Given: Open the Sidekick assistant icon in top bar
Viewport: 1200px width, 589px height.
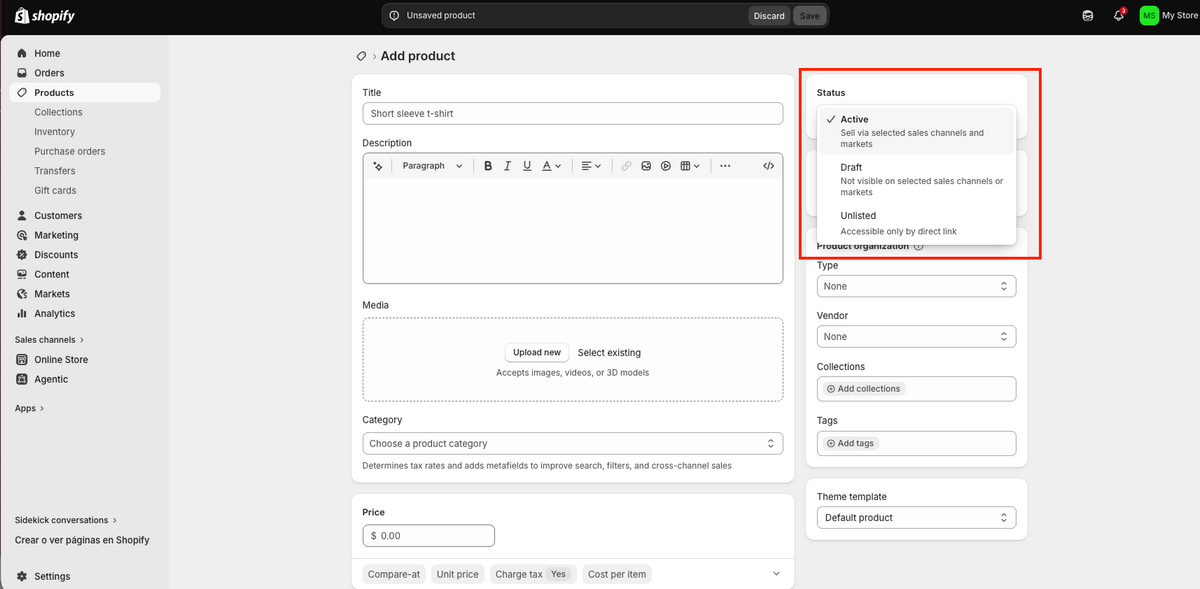Looking at the screenshot, I should 1088,16.
